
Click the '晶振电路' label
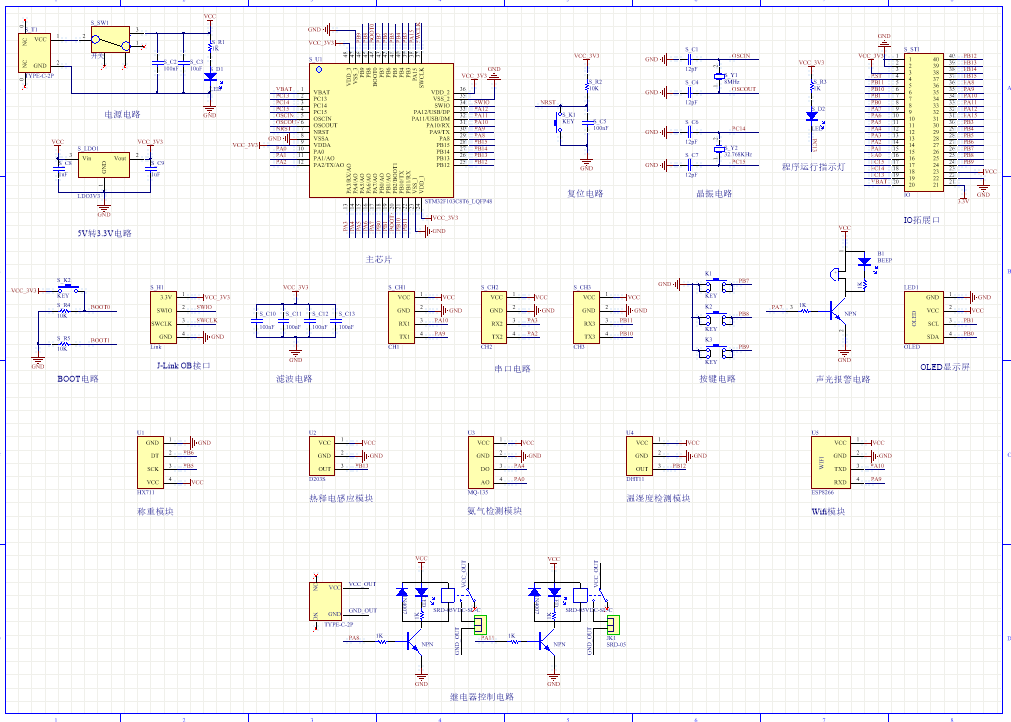714,193
